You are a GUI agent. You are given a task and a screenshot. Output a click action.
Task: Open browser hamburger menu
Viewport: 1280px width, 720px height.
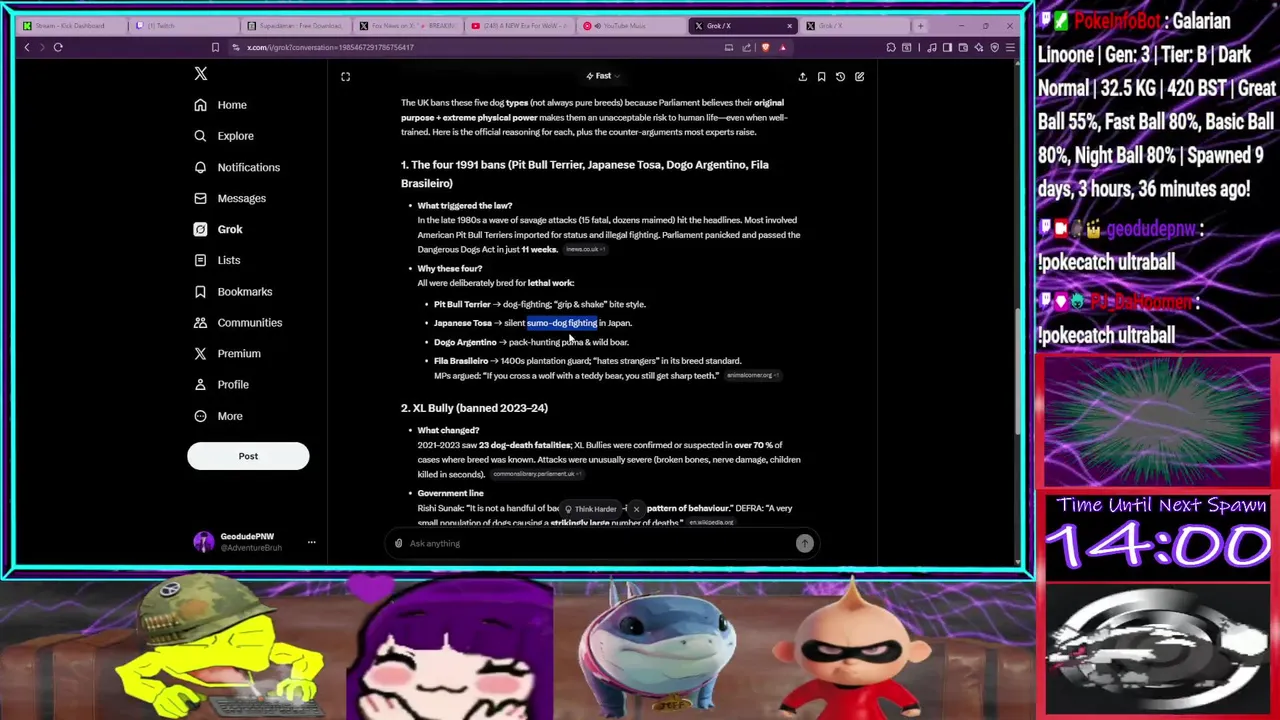point(1010,47)
